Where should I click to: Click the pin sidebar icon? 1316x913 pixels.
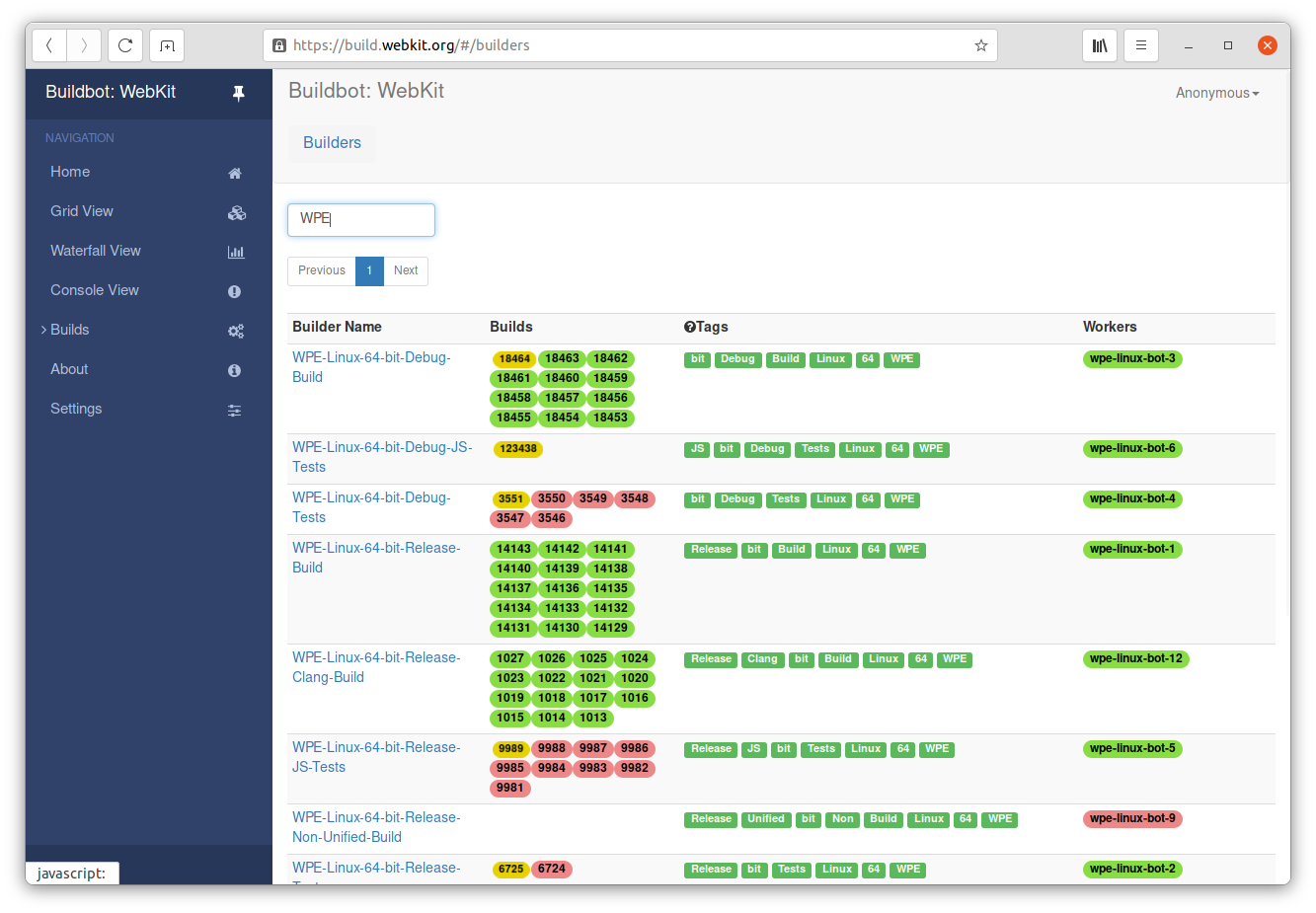click(238, 93)
